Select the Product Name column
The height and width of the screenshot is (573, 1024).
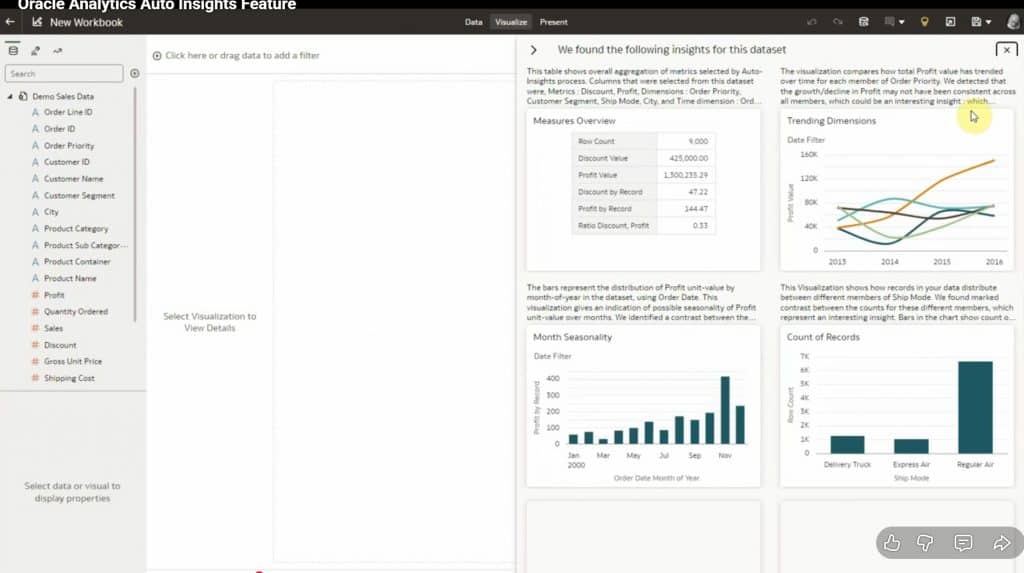click(70, 278)
